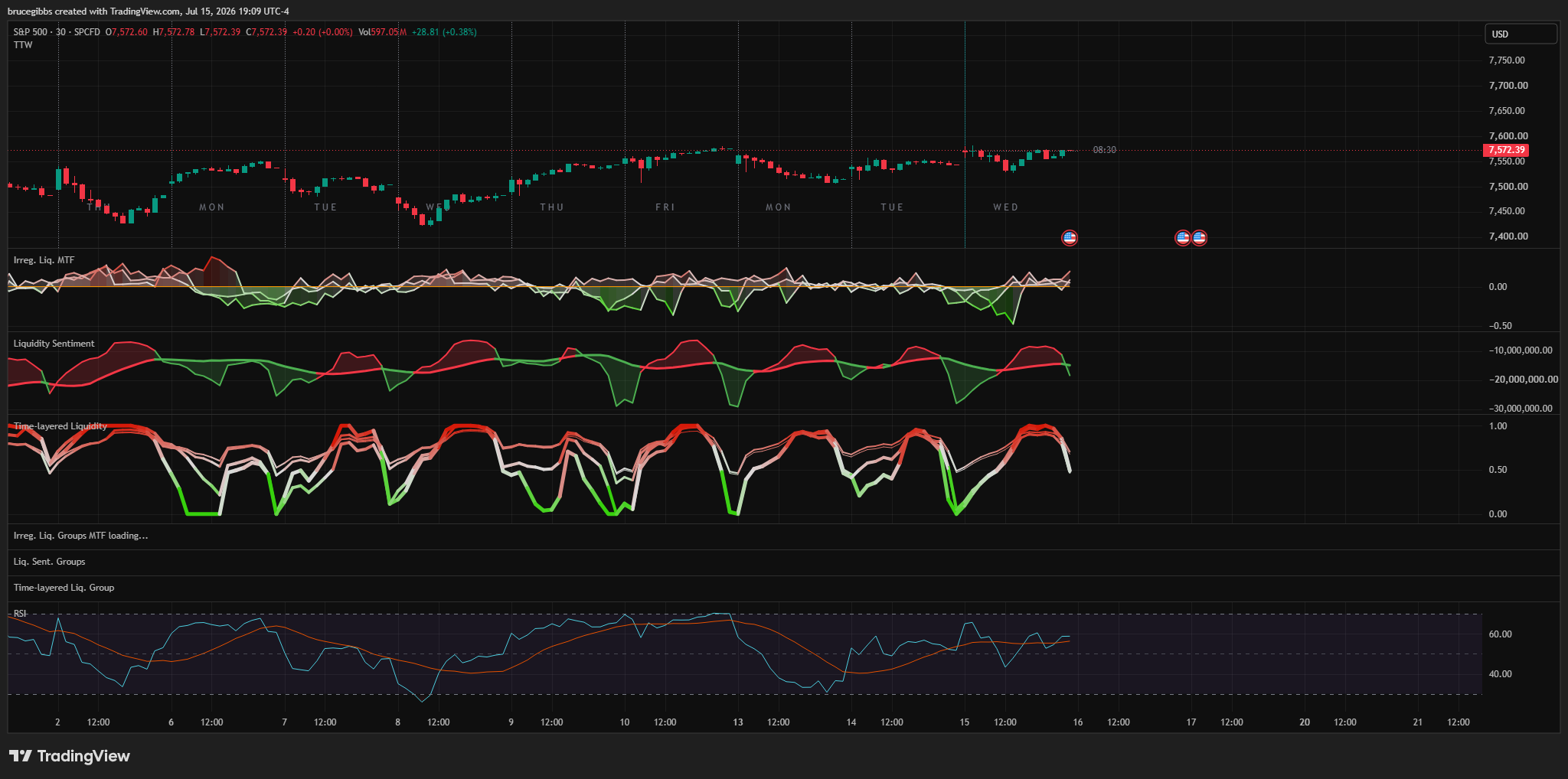Click date 20 on the time axis

click(x=1305, y=722)
